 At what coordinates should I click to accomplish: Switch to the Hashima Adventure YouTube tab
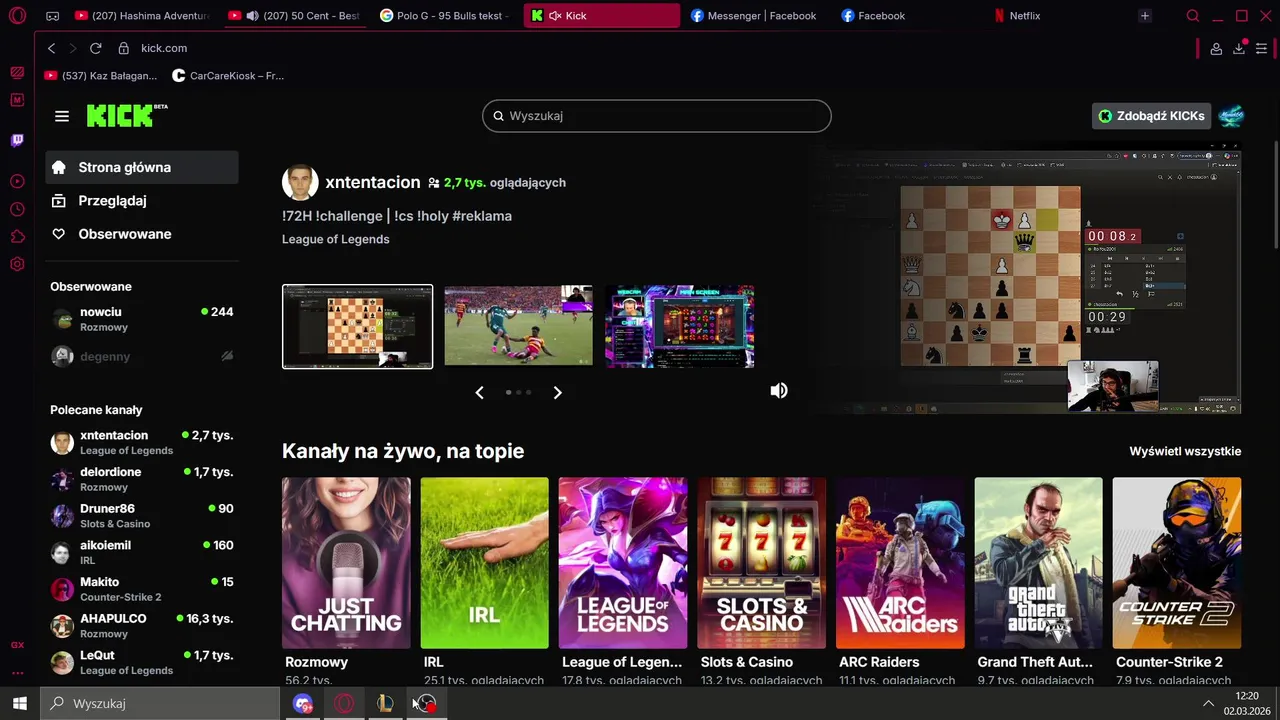(x=142, y=16)
